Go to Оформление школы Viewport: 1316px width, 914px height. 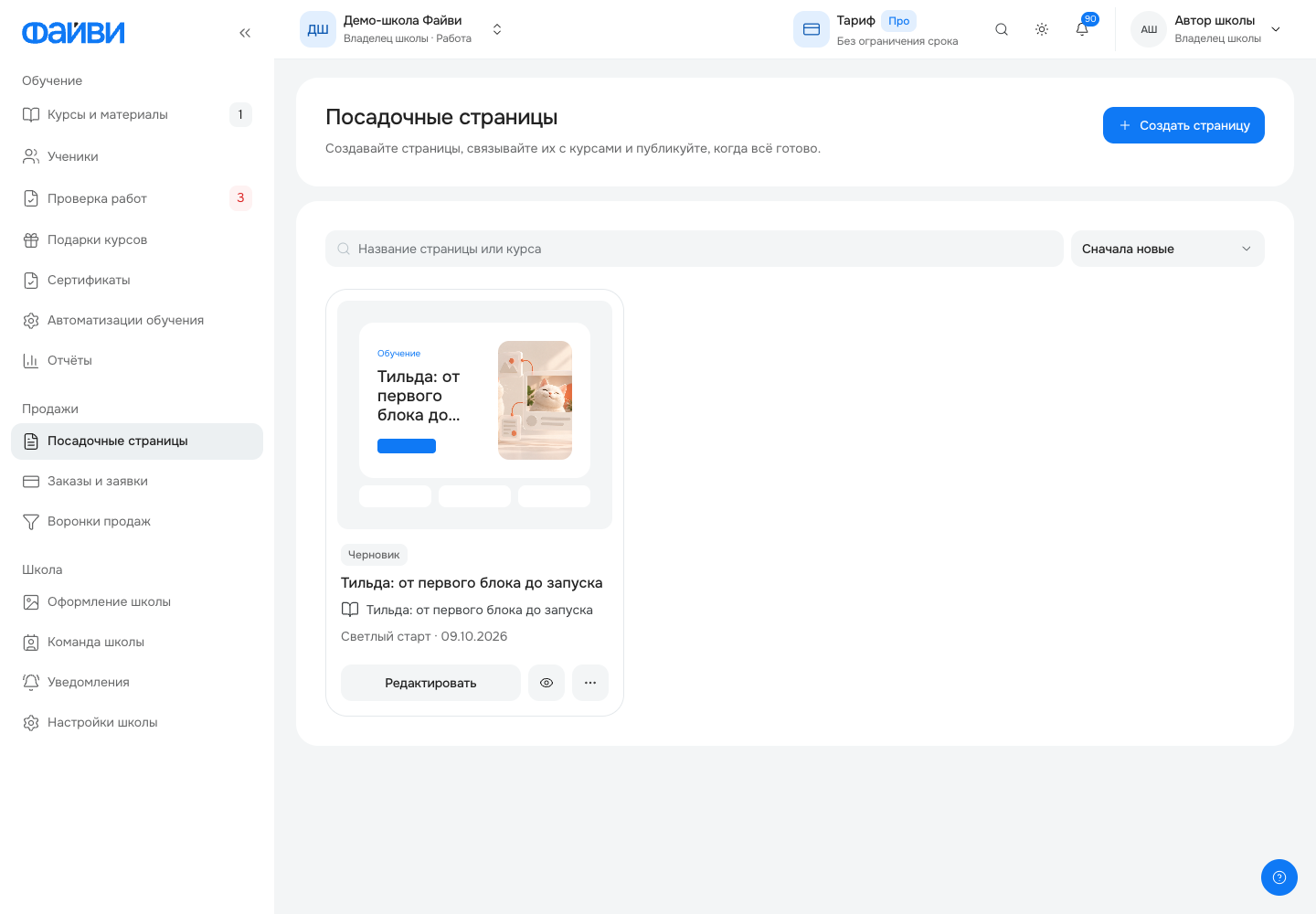point(137,601)
